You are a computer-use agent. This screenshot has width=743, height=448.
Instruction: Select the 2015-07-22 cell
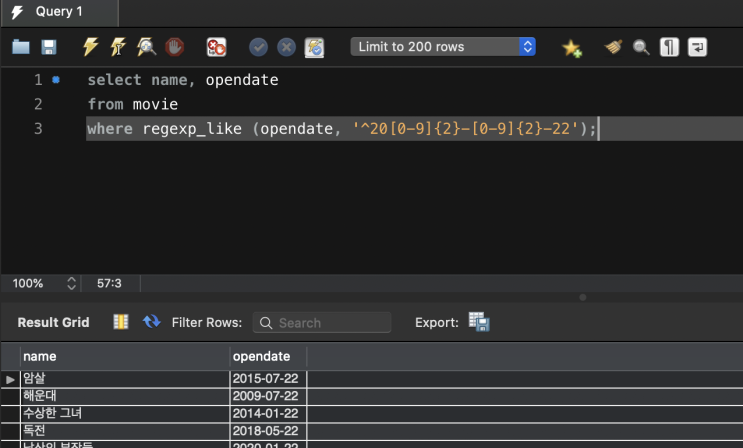coord(268,379)
